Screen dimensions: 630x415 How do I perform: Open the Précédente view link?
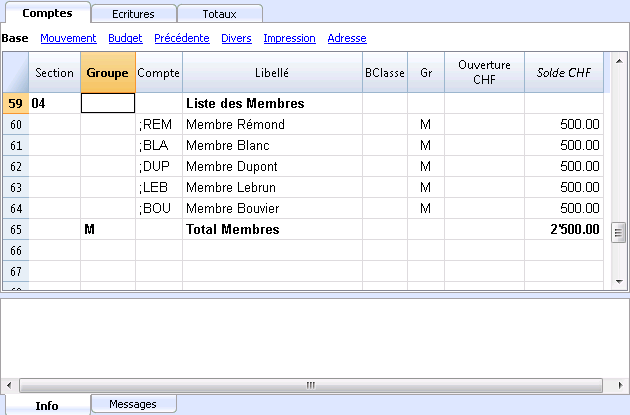point(182,38)
